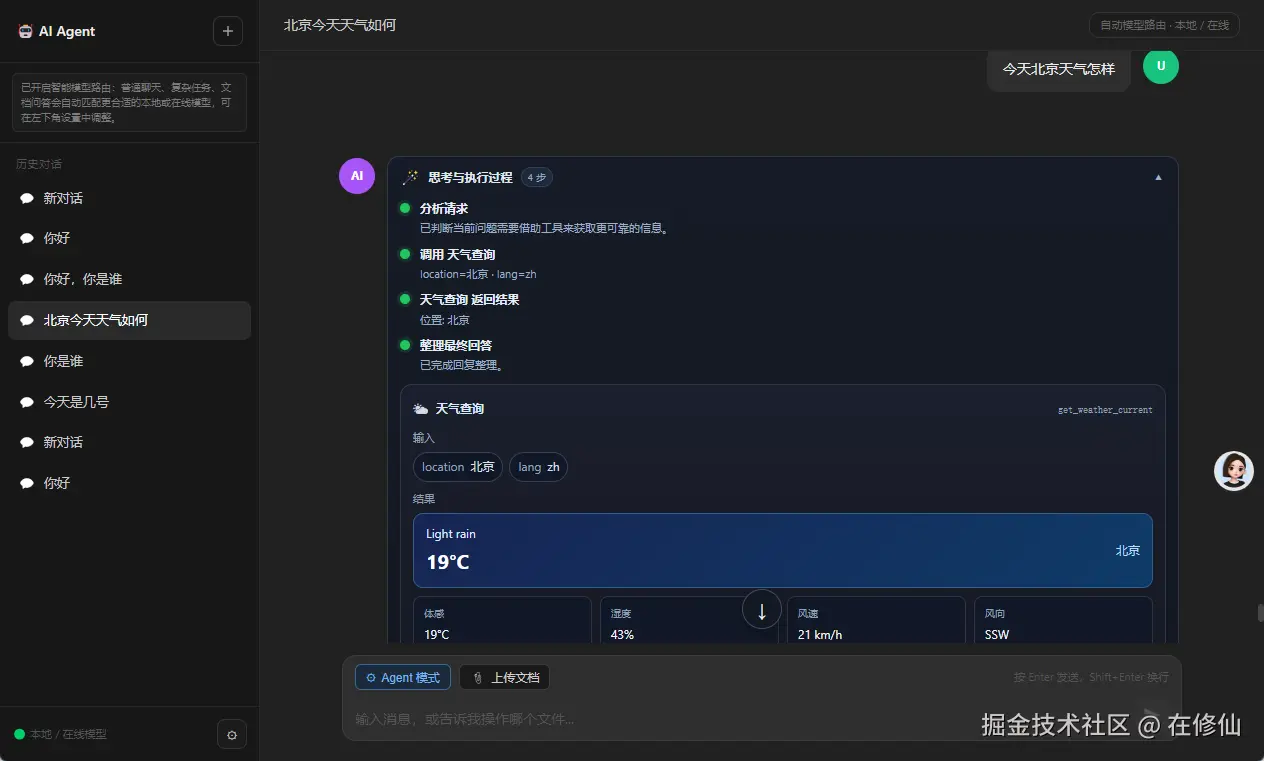The height and width of the screenshot is (761, 1264).
Task: Toggle Agent 模式 on or off
Action: pos(403,677)
